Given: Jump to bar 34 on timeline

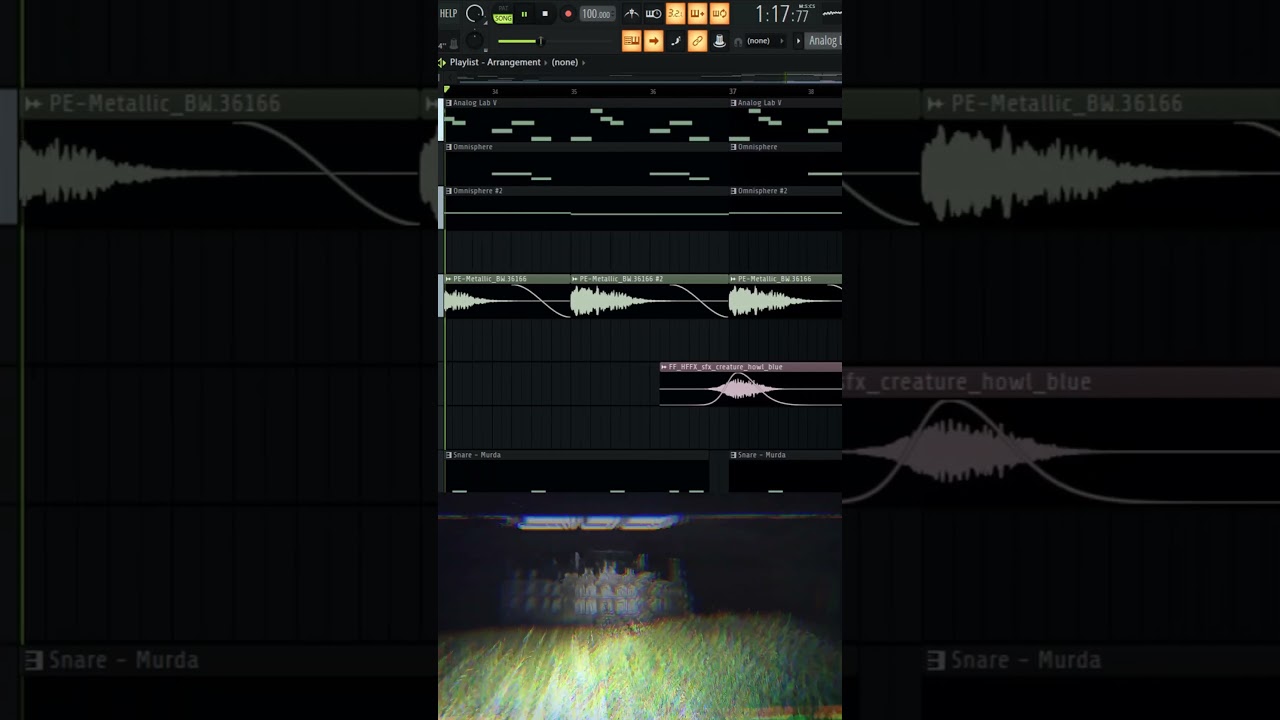Looking at the screenshot, I should (495, 91).
